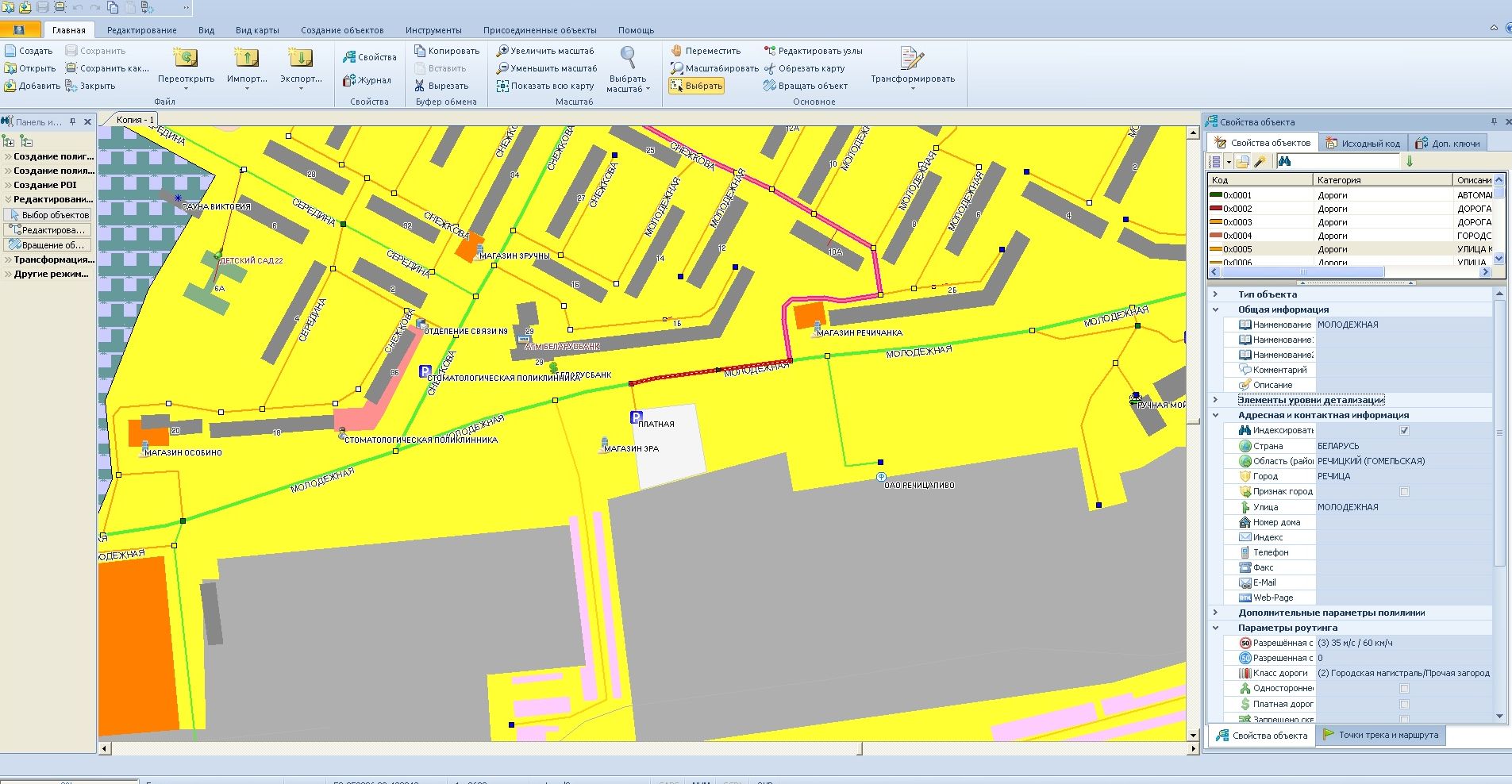Click the Наименование value field МОЛОДЕЖНАЯ
Viewport: 1512px width, 784px height.
[1401, 325]
